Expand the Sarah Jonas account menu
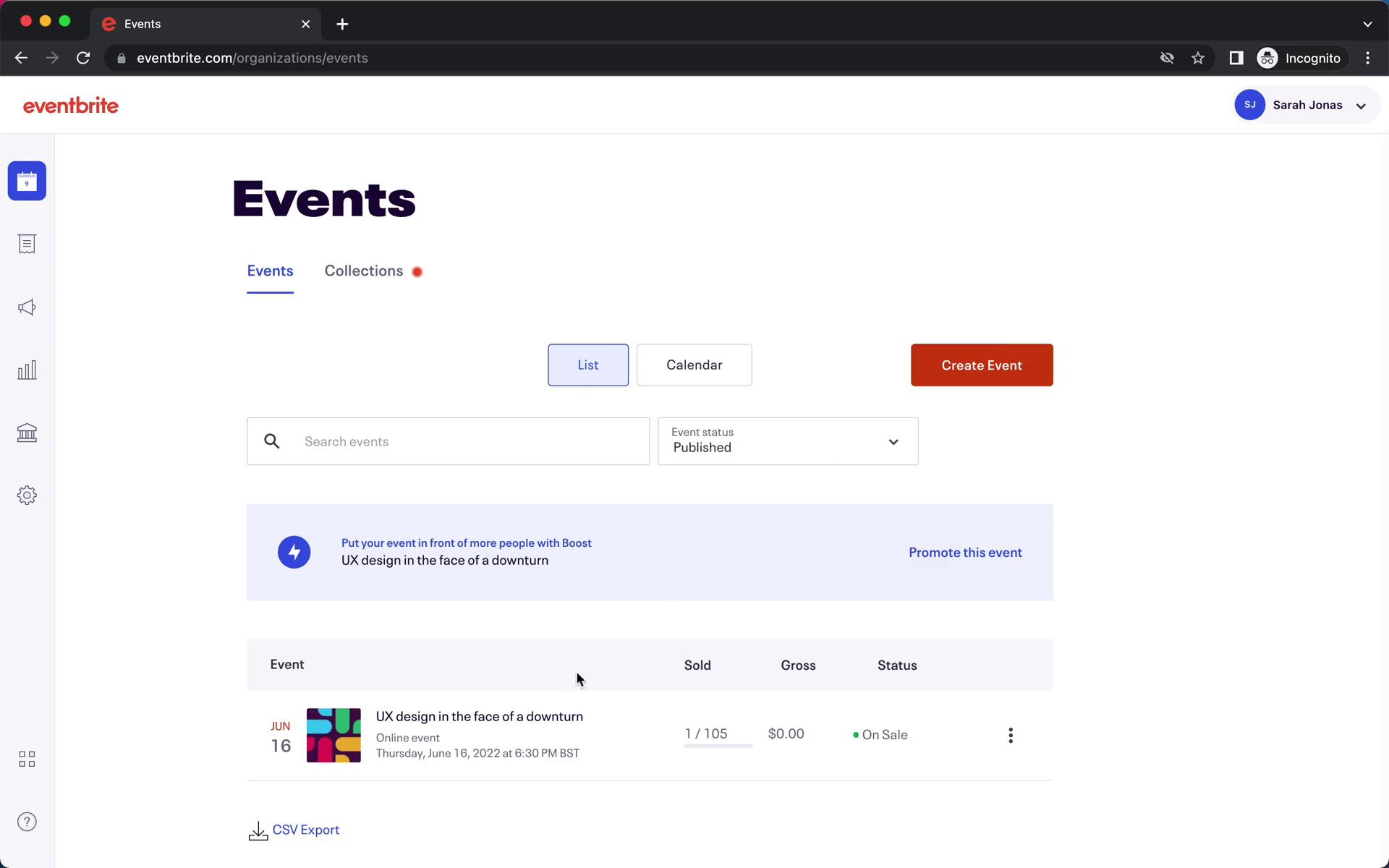 [1361, 105]
